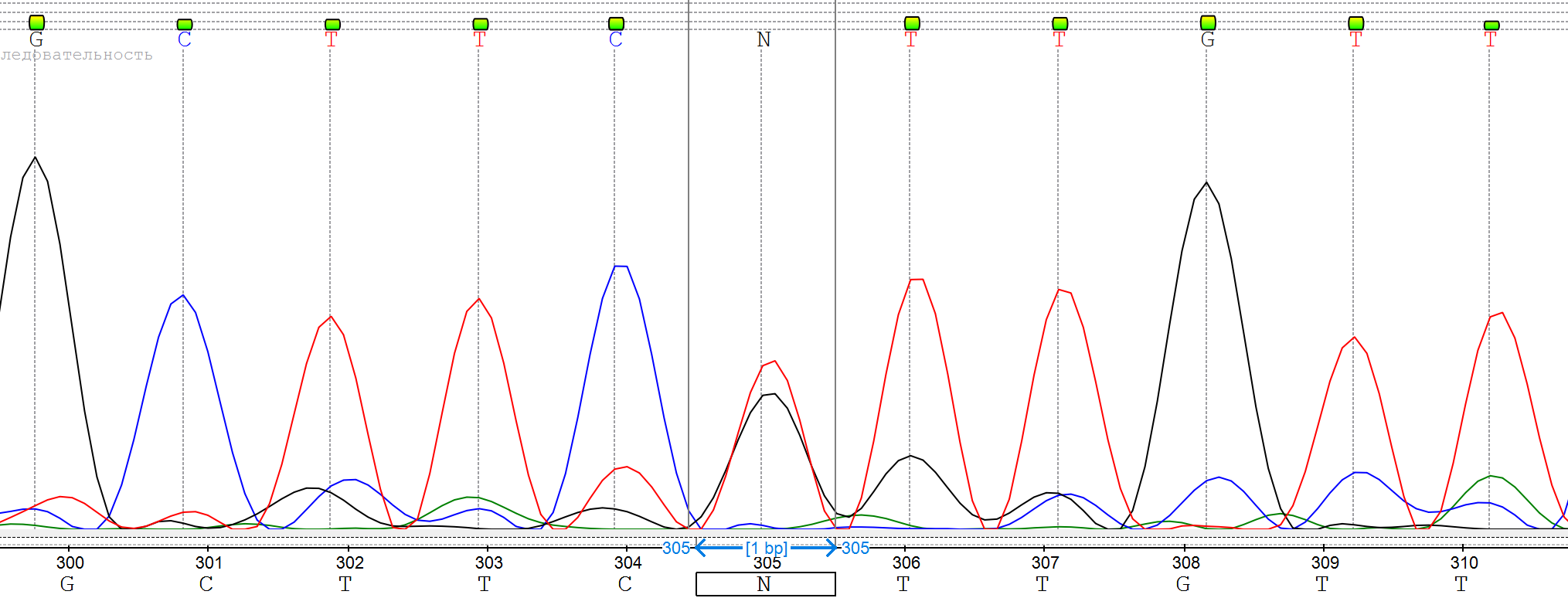Select bottom base C at position 304
Viewport: 1568px width, 598px height.
(625, 584)
